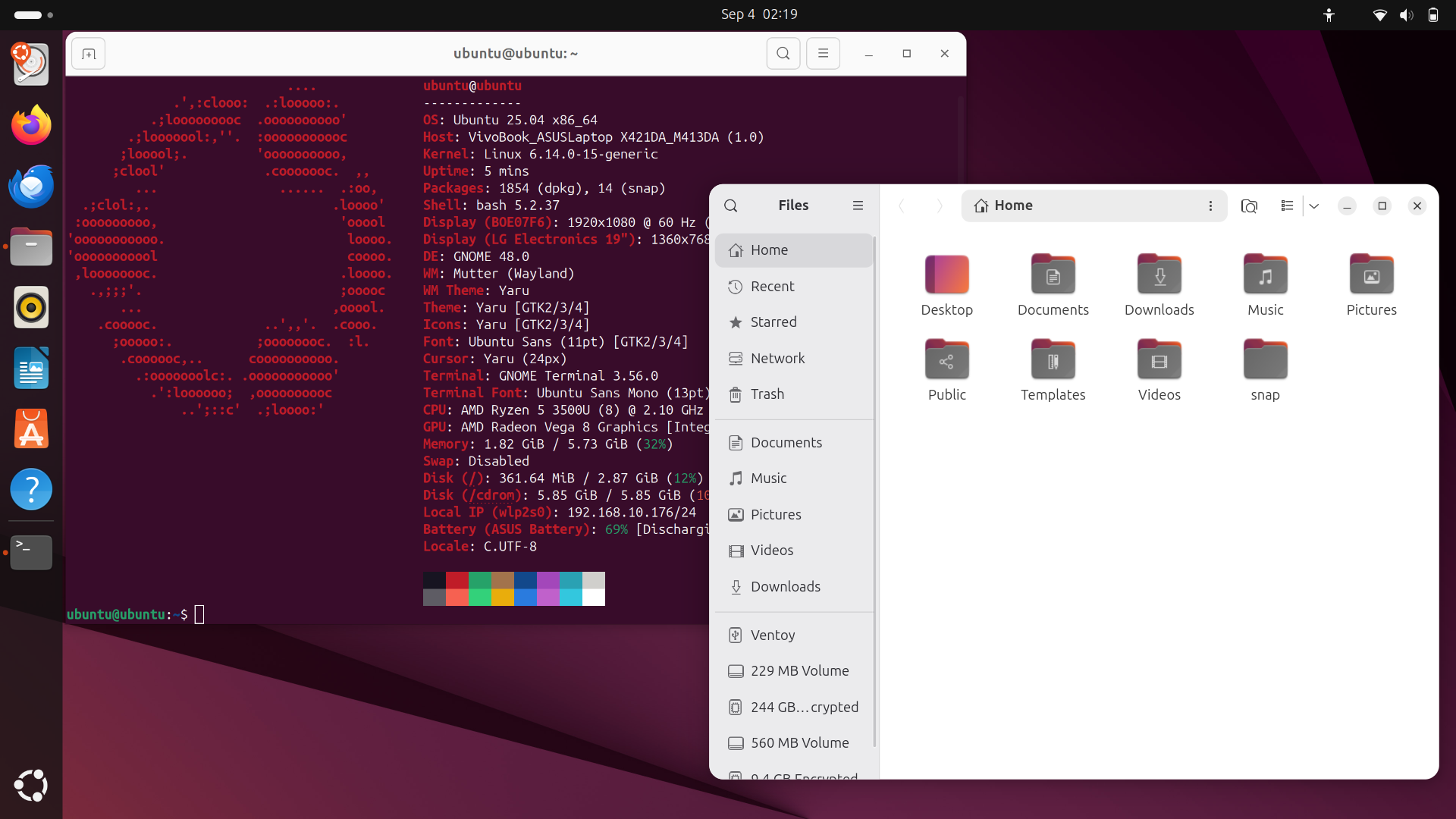Click the volume icon in system tray

[x=1407, y=14]
